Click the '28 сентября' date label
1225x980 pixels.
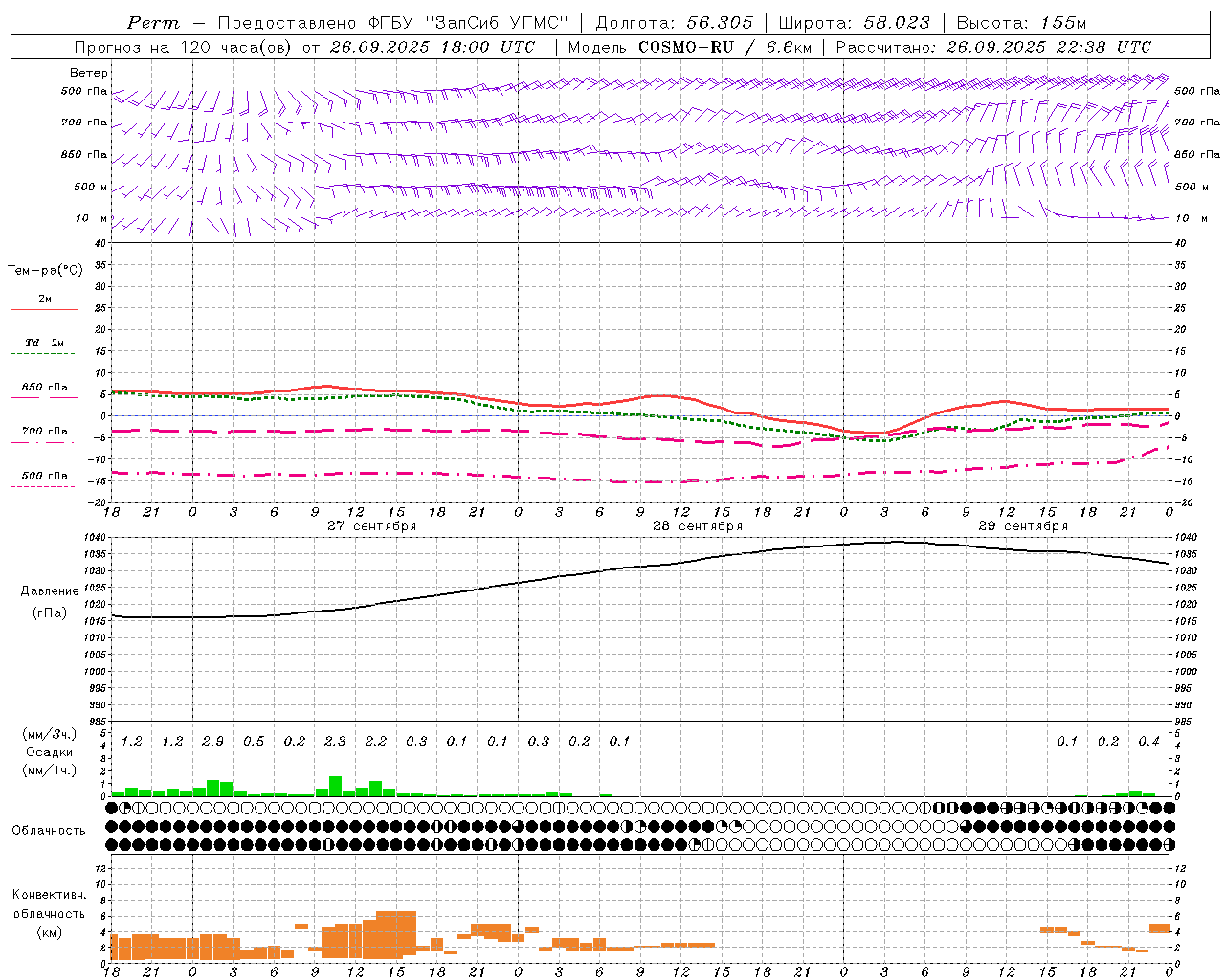point(698,526)
